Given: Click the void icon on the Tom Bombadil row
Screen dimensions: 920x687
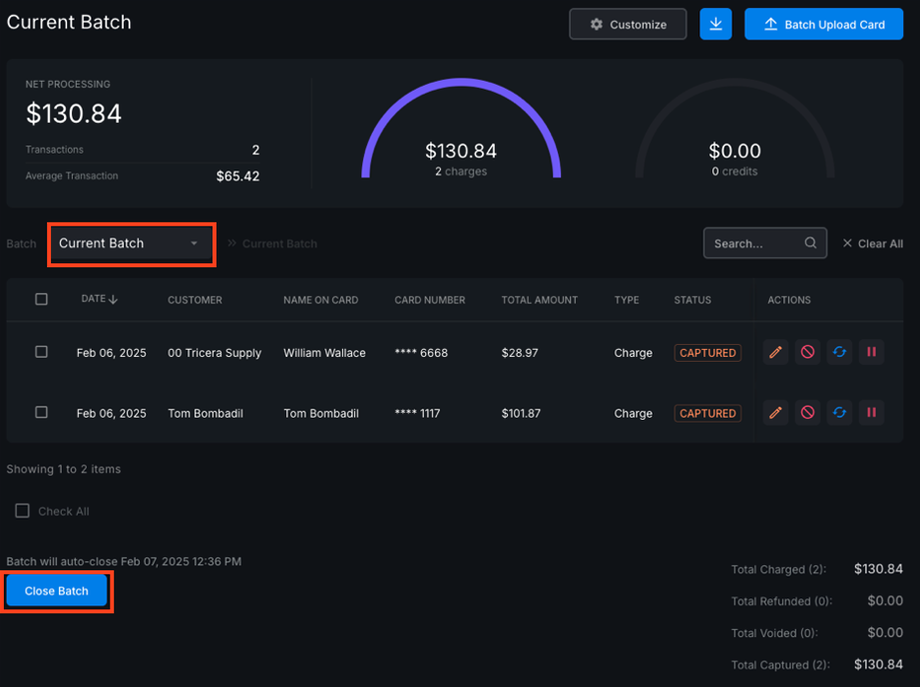Looking at the screenshot, I should 808,413.
